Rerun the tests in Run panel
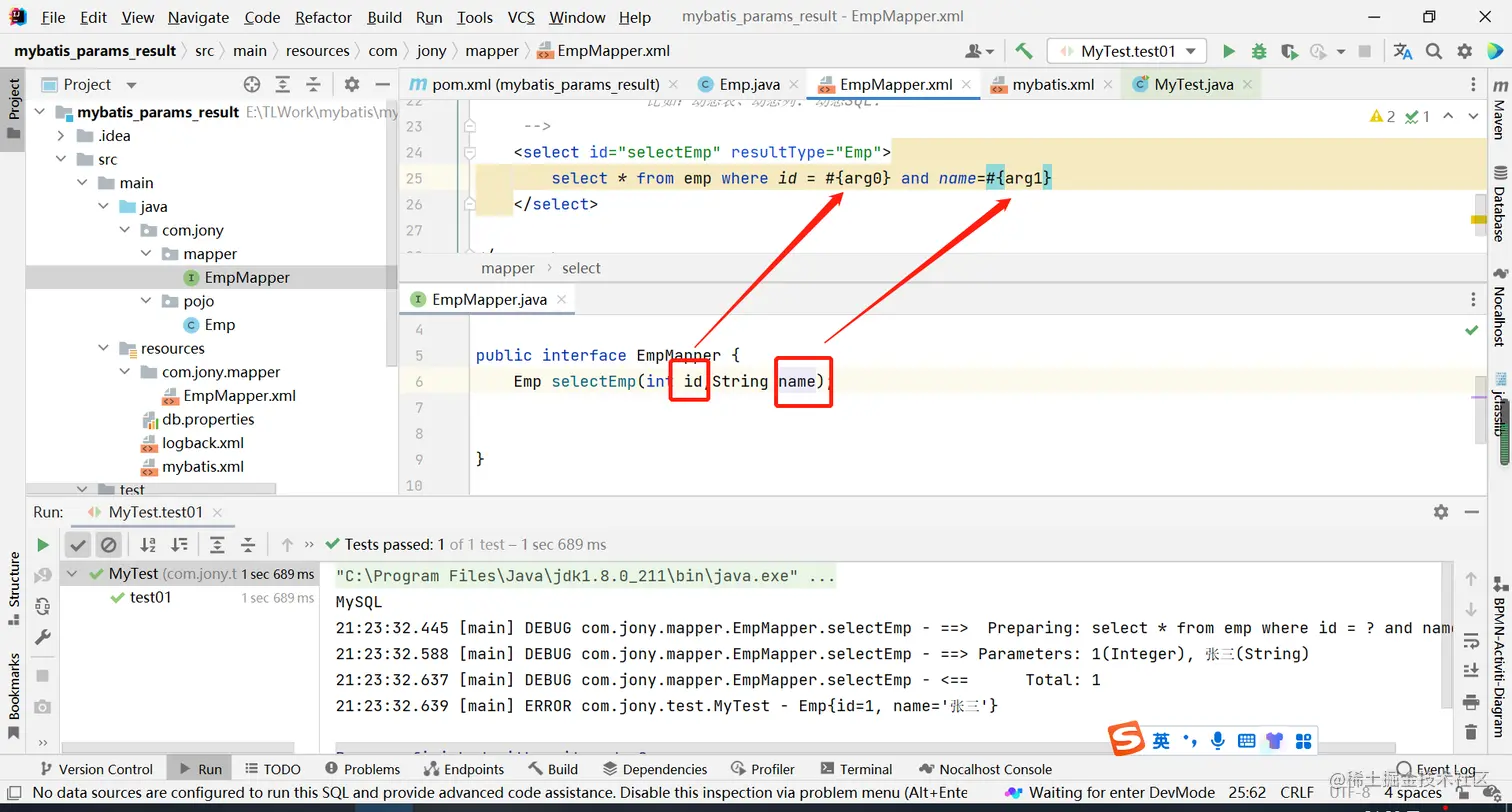The width and height of the screenshot is (1512, 812). tap(43, 545)
